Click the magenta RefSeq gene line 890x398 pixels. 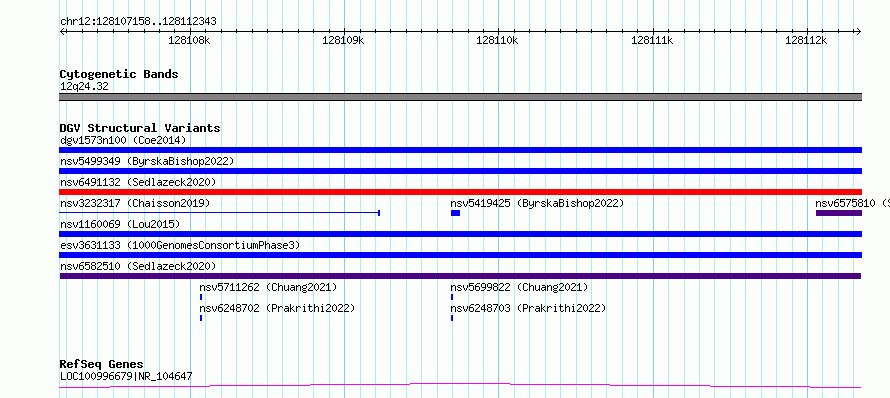pos(460,386)
